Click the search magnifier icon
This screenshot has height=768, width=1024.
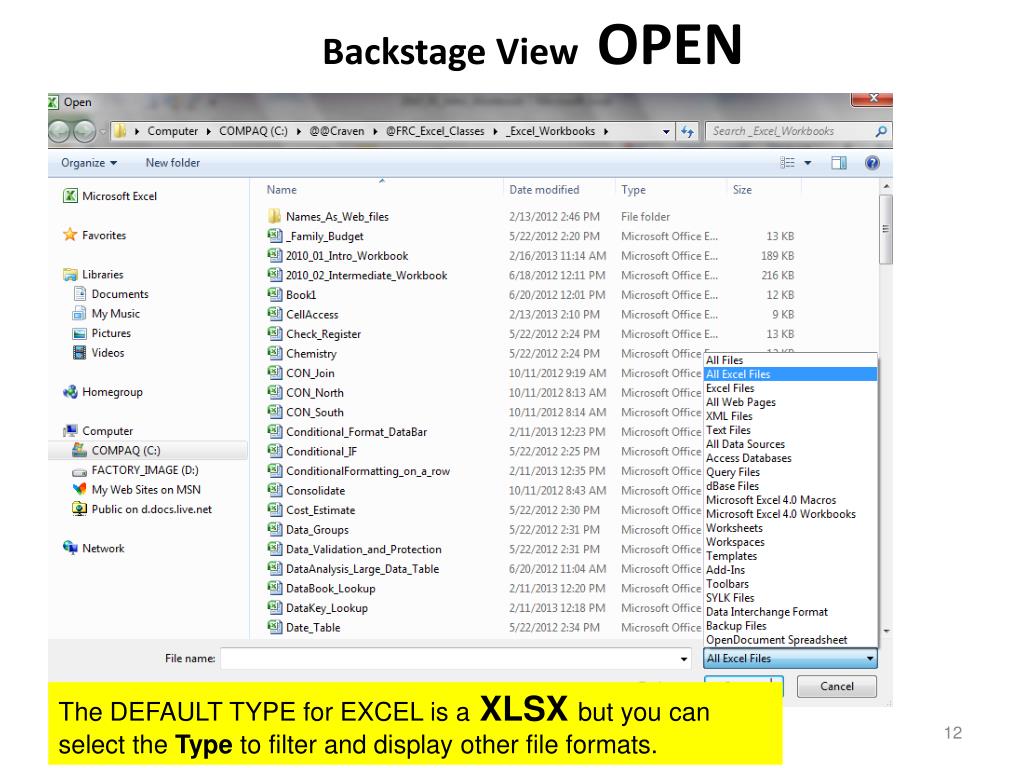pos(880,131)
